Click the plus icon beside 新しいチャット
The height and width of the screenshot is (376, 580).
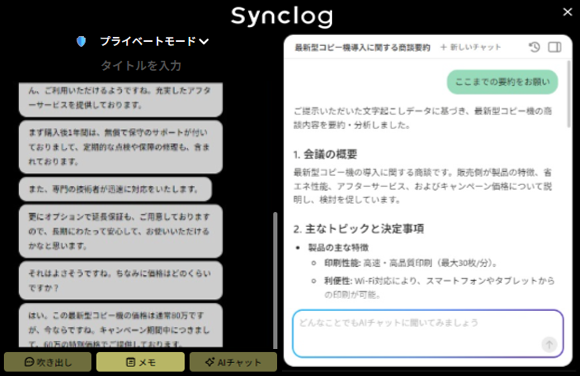tap(444, 47)
